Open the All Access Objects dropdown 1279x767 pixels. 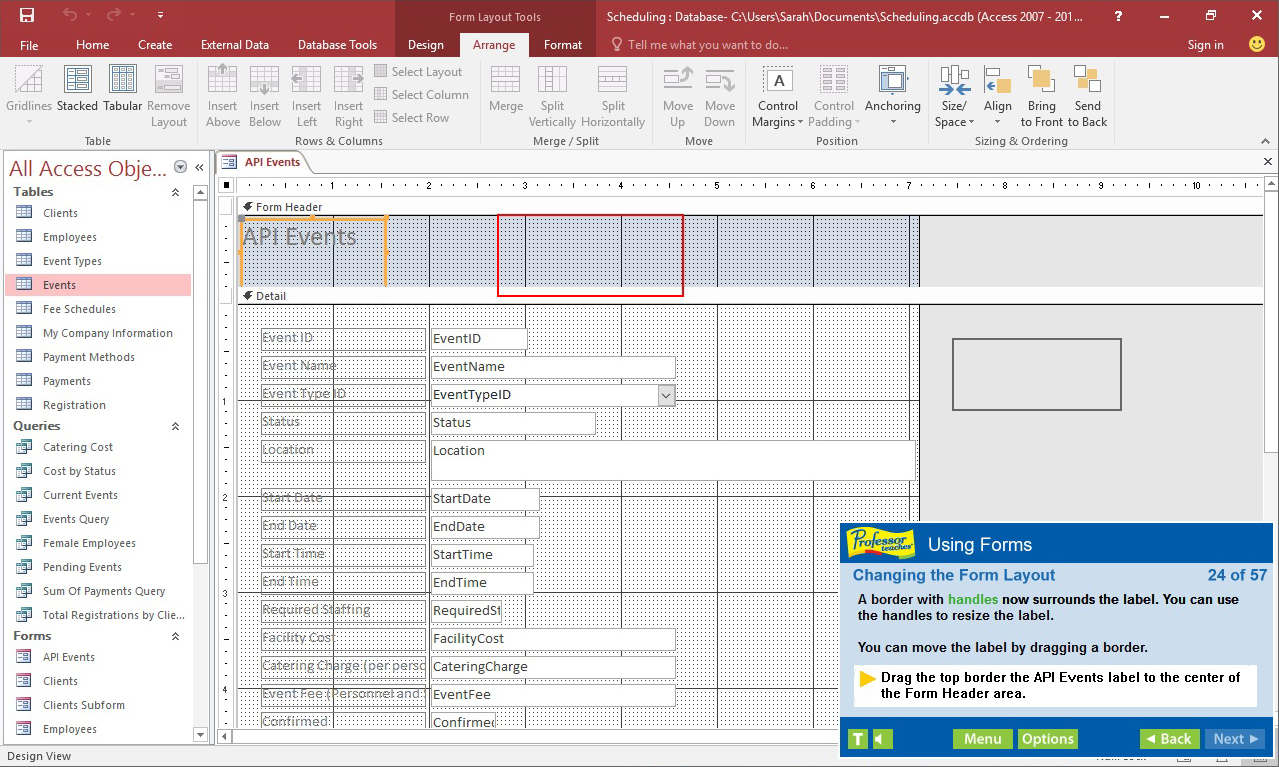tap(180, 168)
